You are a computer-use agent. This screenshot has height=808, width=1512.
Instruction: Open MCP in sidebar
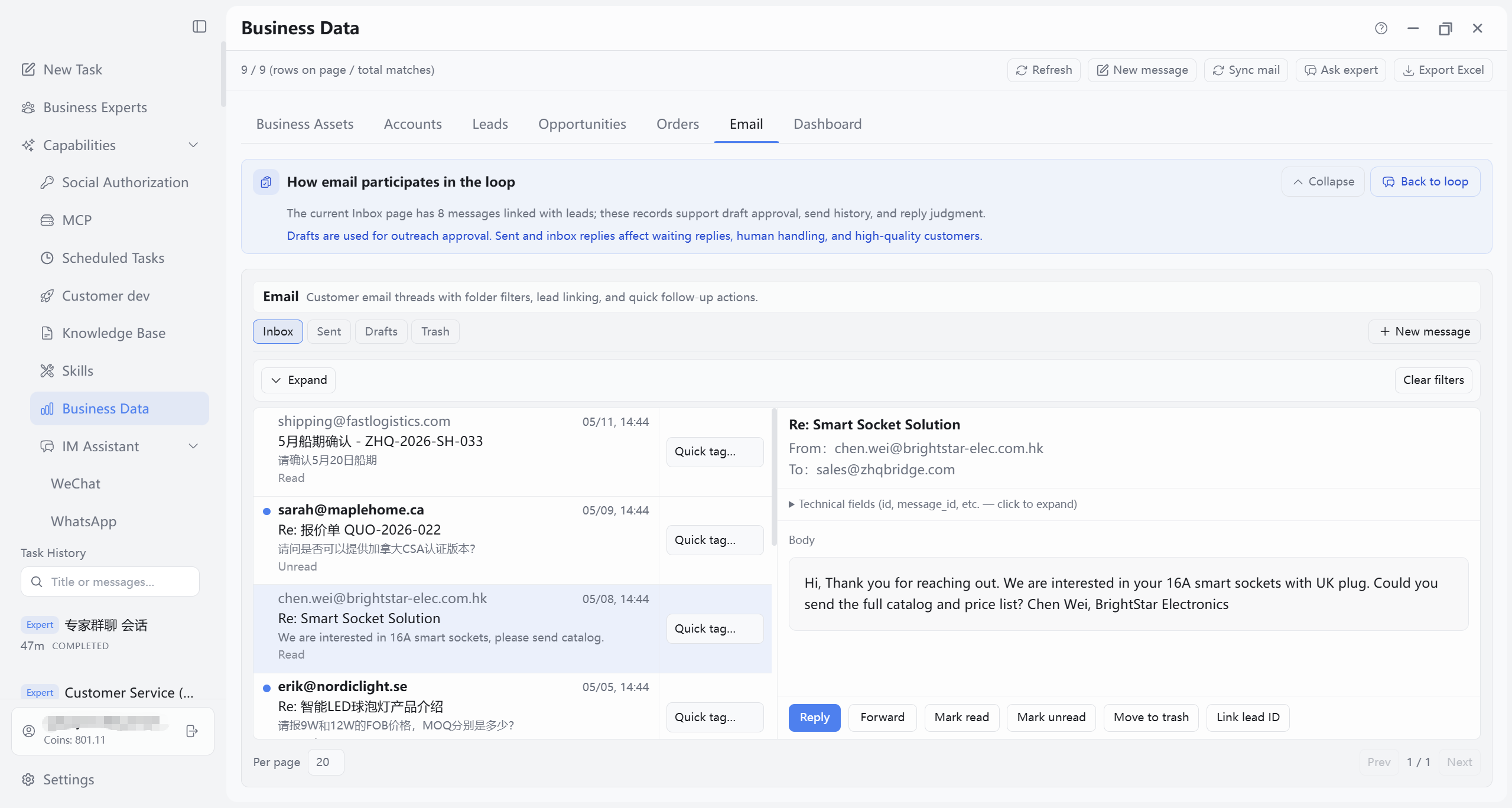66,220
